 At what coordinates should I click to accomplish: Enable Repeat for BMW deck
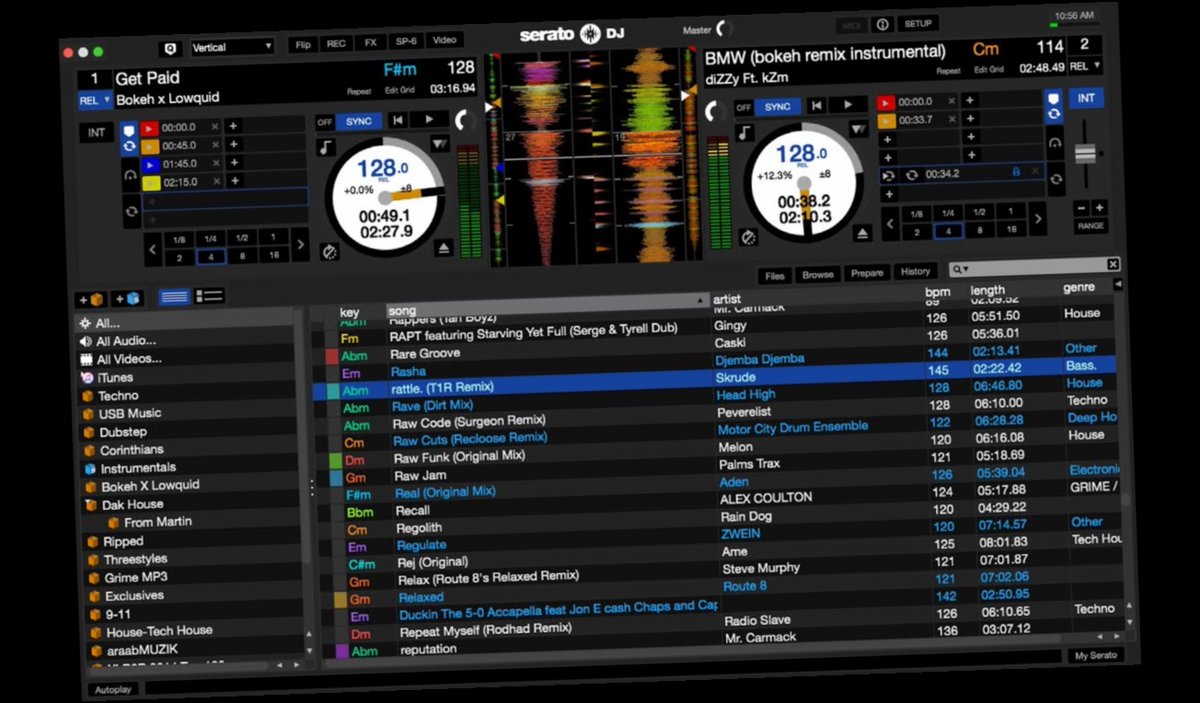pos(949,71)
